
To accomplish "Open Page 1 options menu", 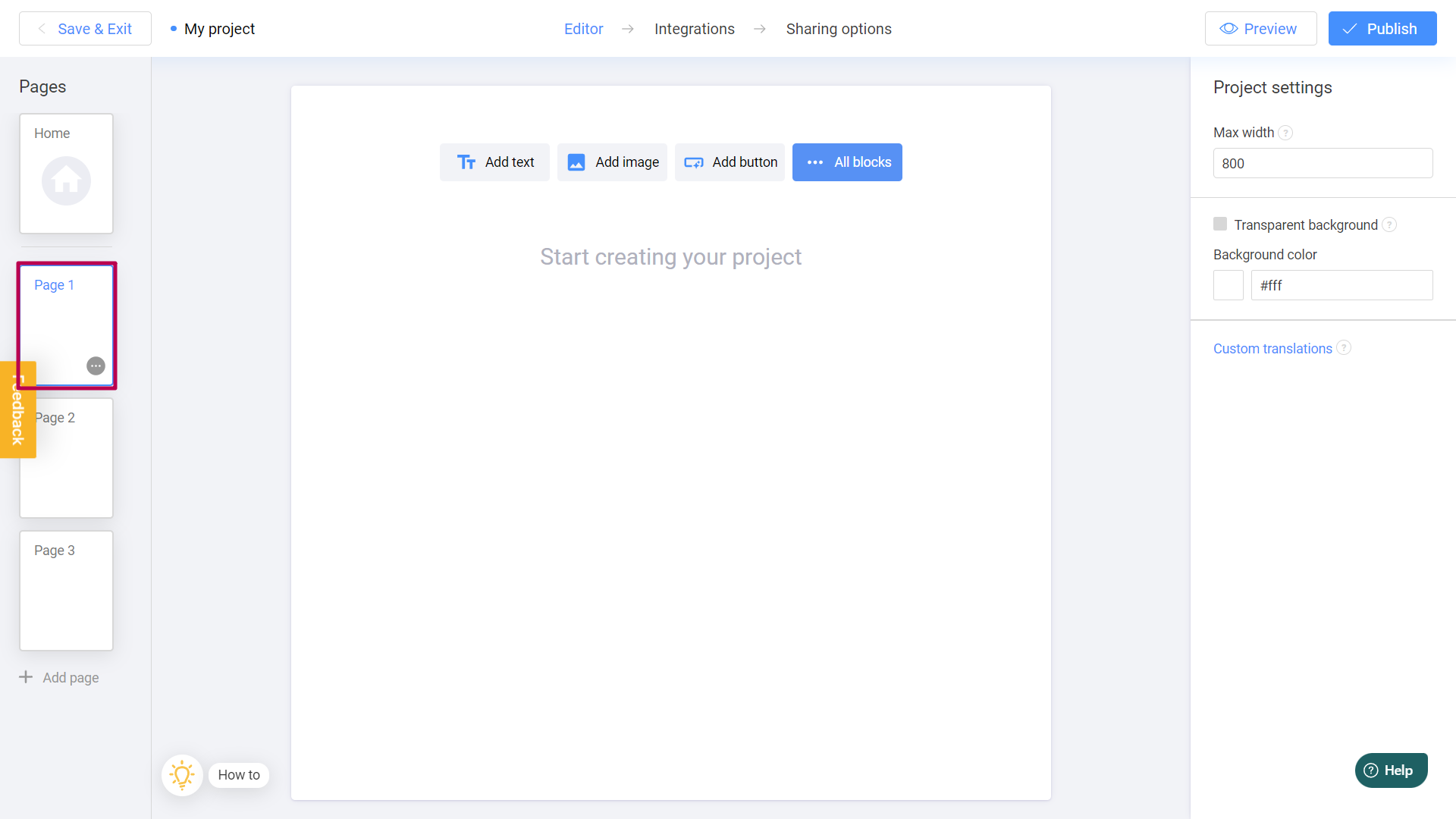I will (97, 366).
